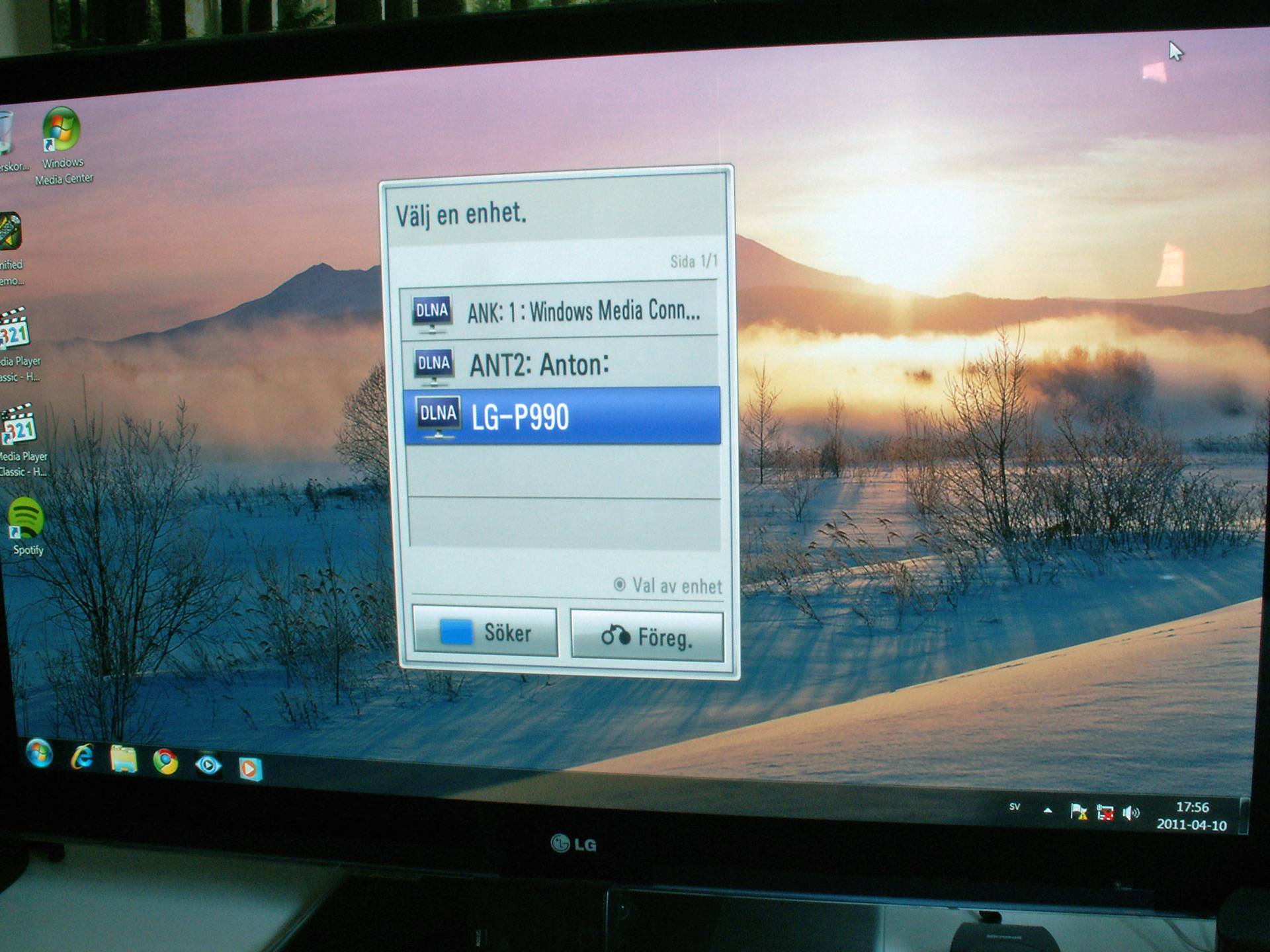Launch Google Chrome from taskbar

tap(165, 762)
